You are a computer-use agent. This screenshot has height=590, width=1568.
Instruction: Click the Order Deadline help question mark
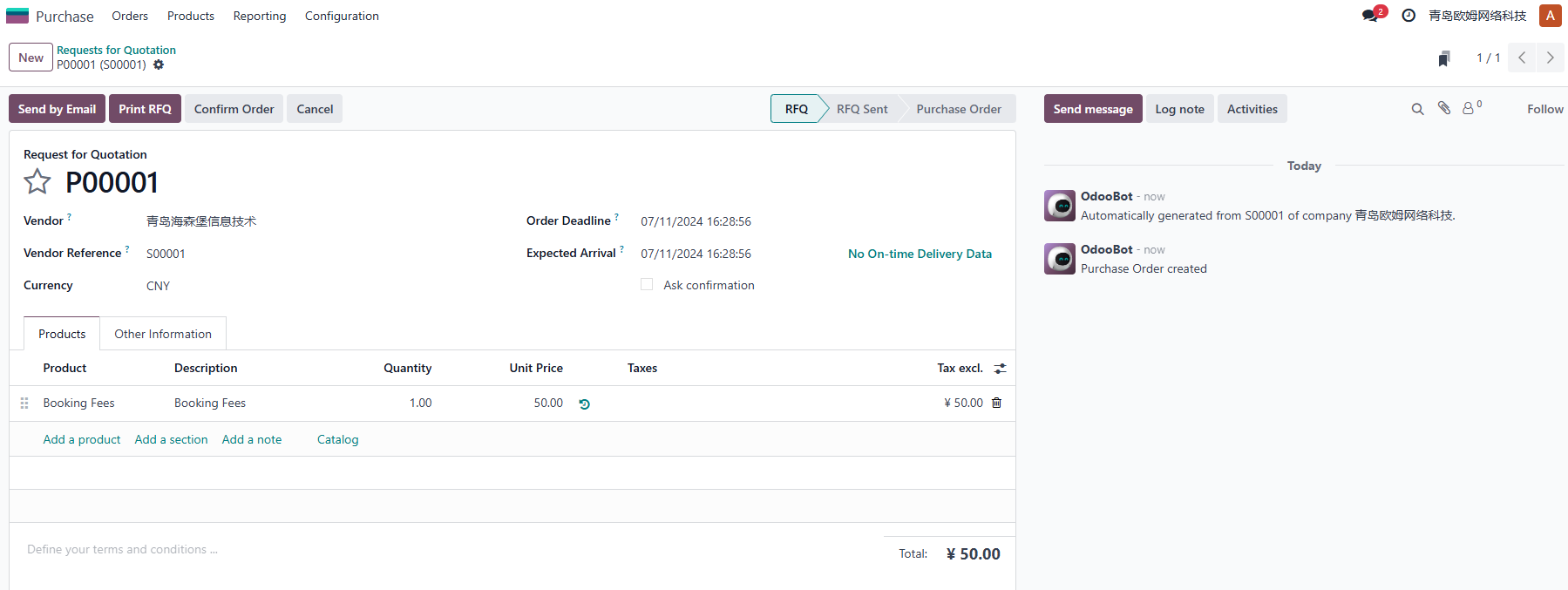(616, 216)
